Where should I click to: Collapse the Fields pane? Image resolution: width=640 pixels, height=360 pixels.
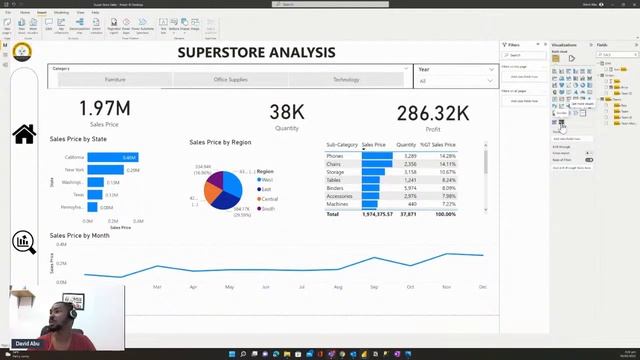pyautogui.click(x=636, y=44)
